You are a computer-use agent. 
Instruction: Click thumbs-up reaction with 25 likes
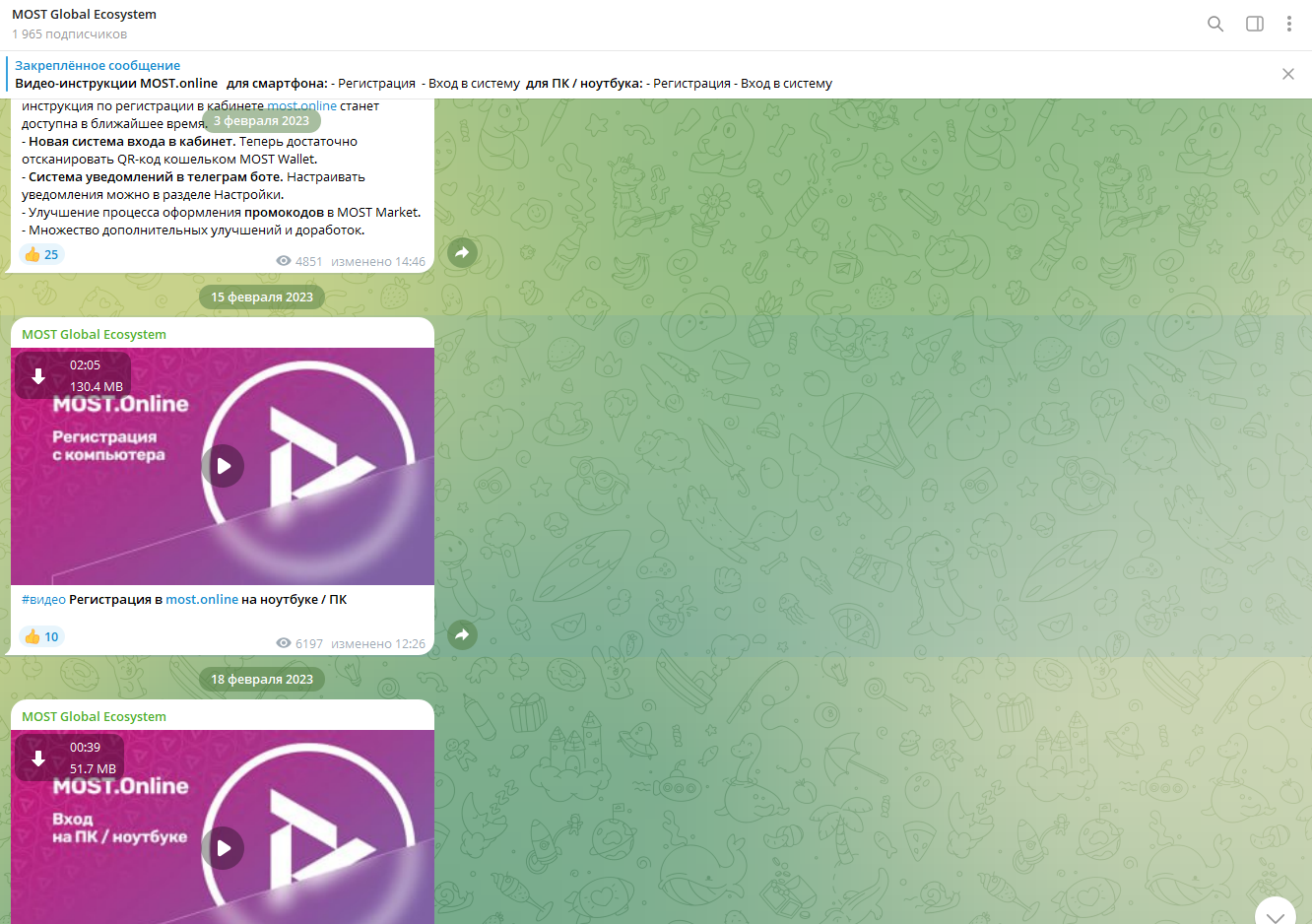(x=41, y=254)
